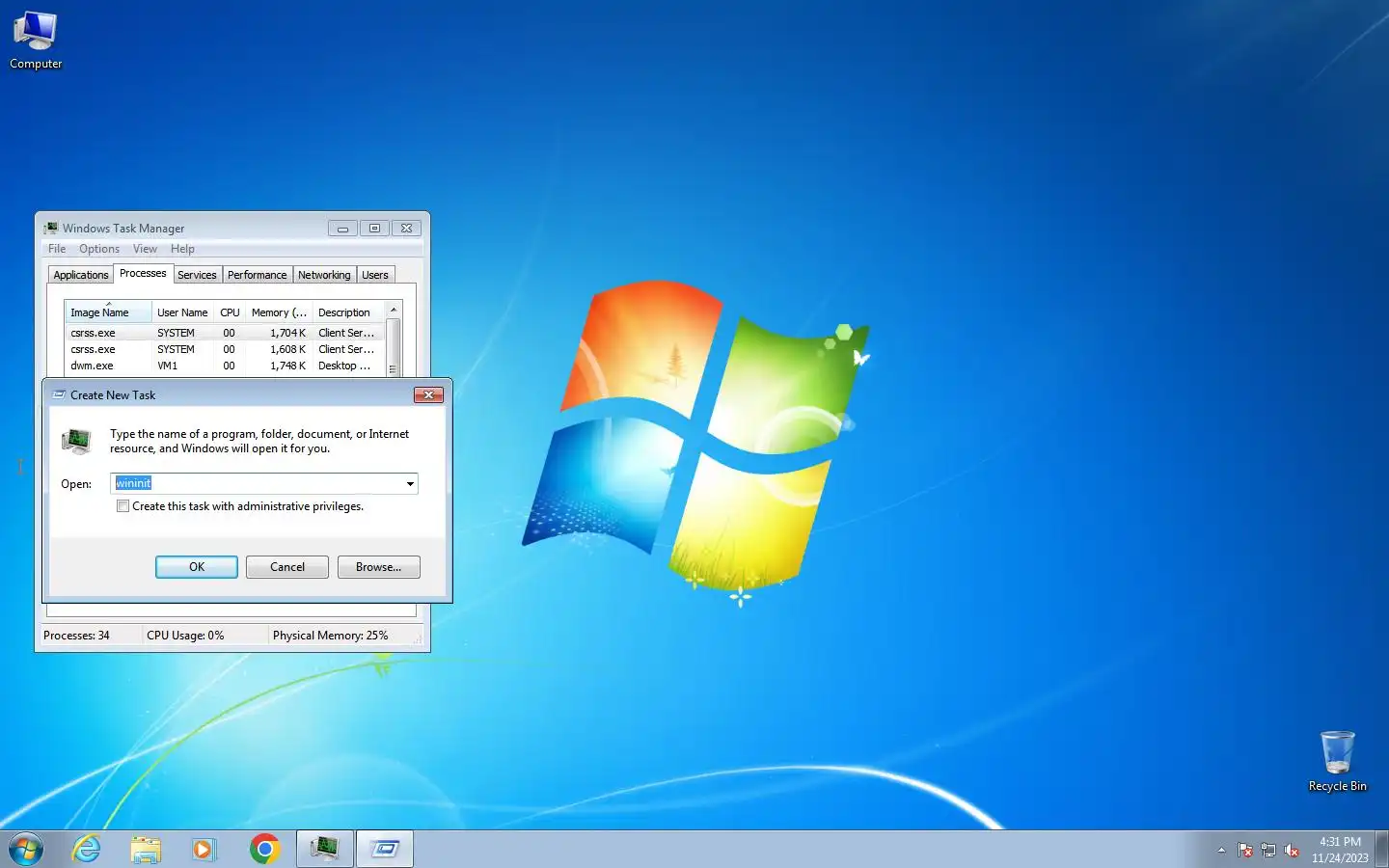Launch Windows Media Player from the taskbar
The width and height of the screenshot is (1389, 868).
pos(204,849)
